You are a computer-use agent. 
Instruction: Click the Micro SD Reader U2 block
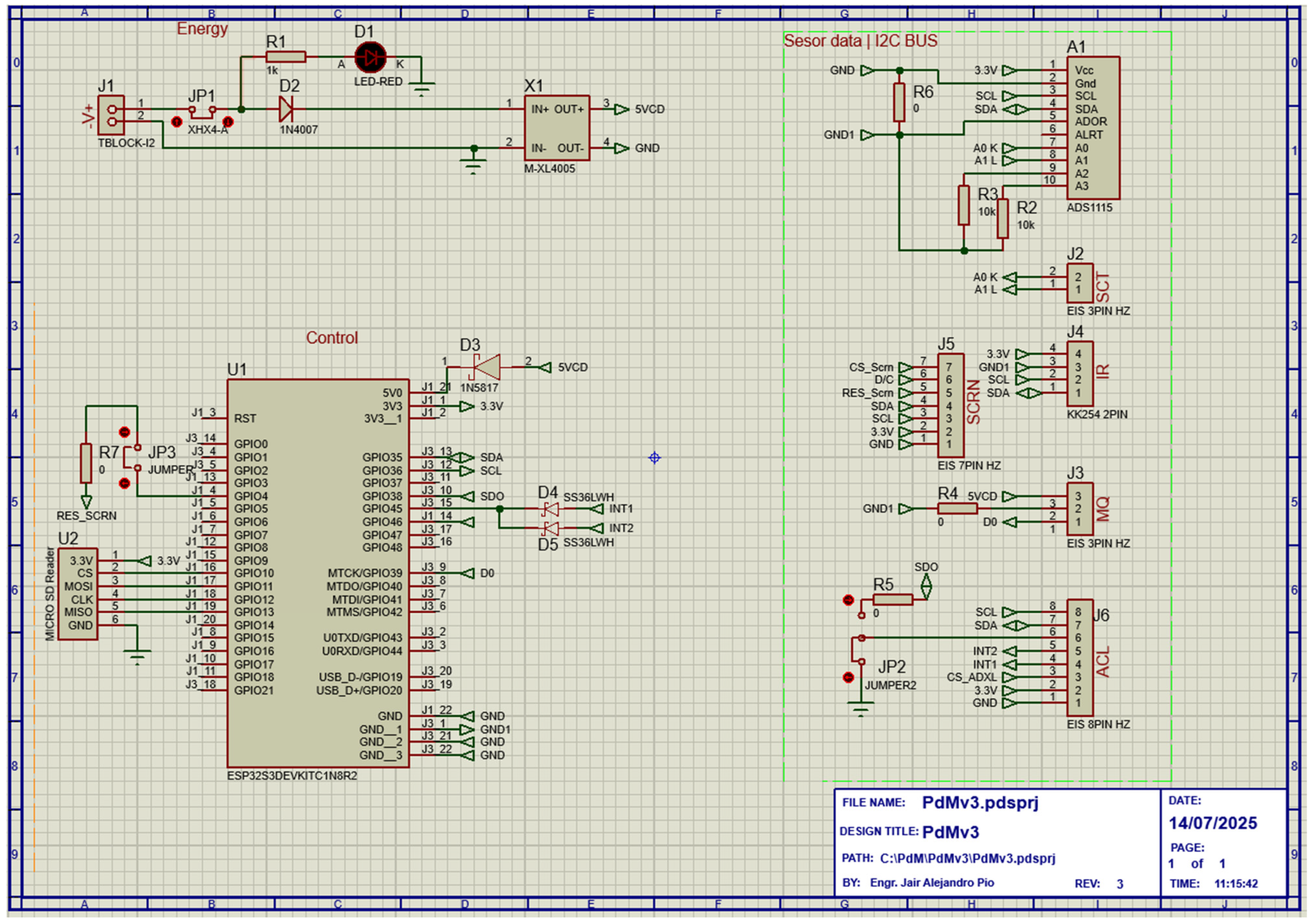point(78,594)
